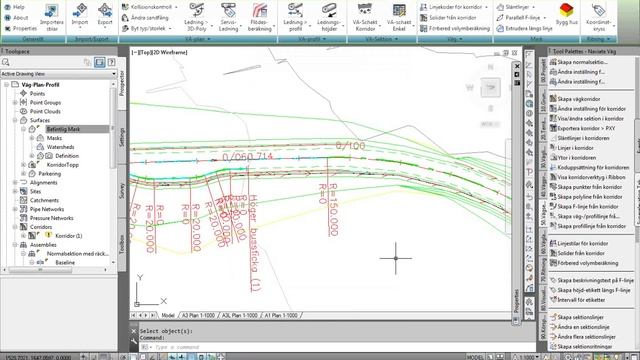Click the Importera stilar ribbon icon
640x360 pixels.
[52, 17]
